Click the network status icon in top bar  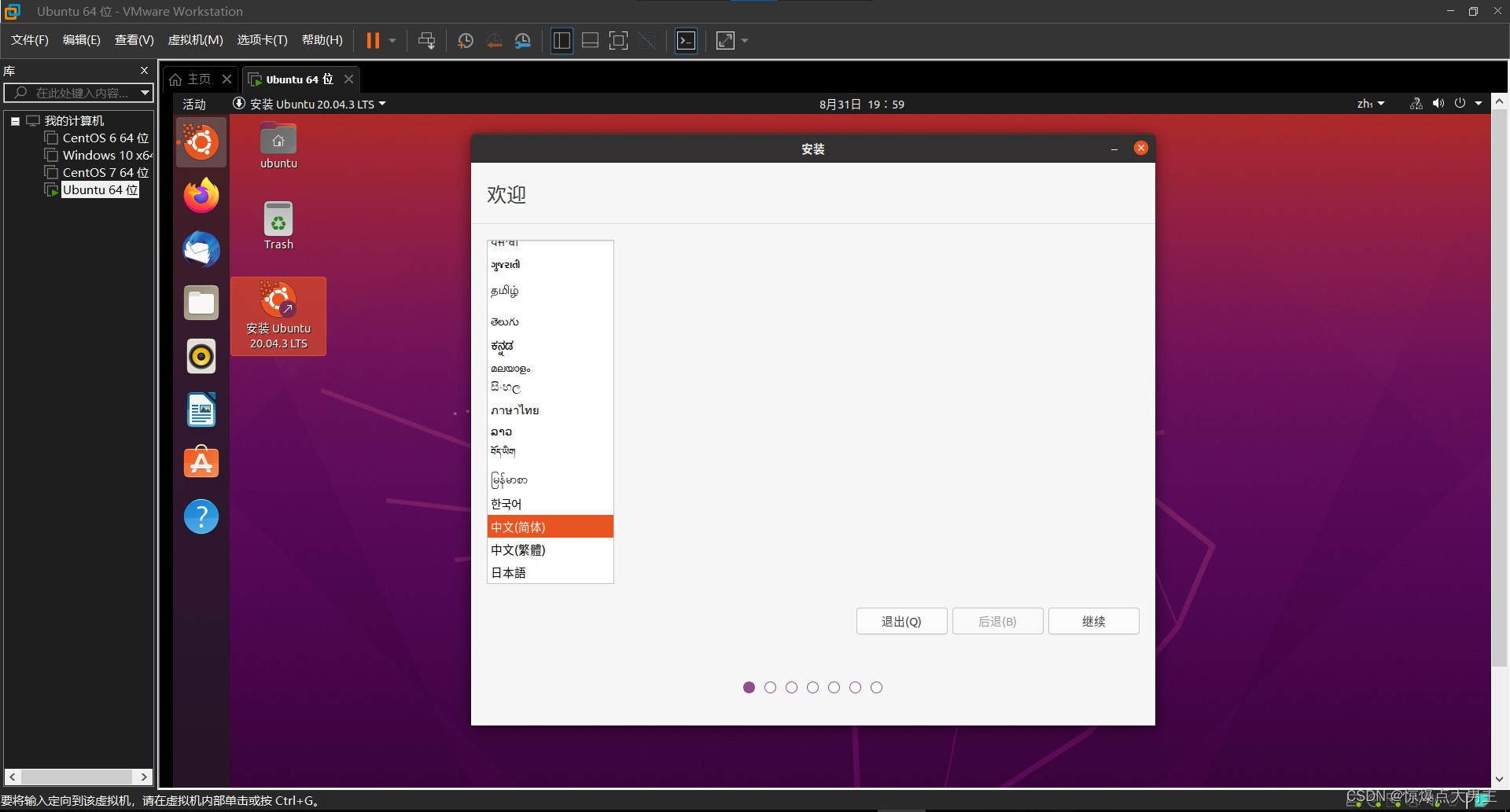click(x=1416, y=104)
